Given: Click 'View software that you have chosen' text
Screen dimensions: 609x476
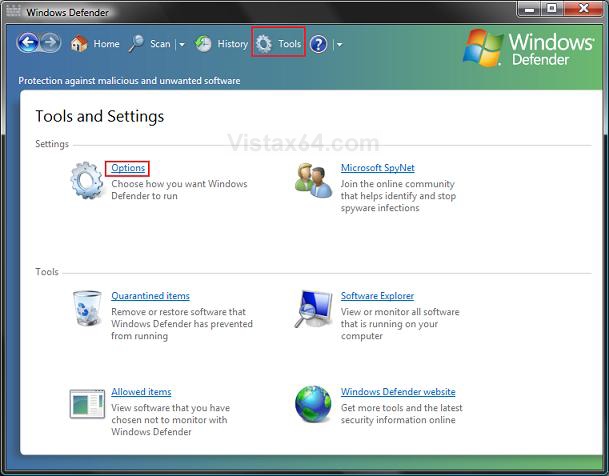Looking at the screenshot, I should tap(171, 420).
